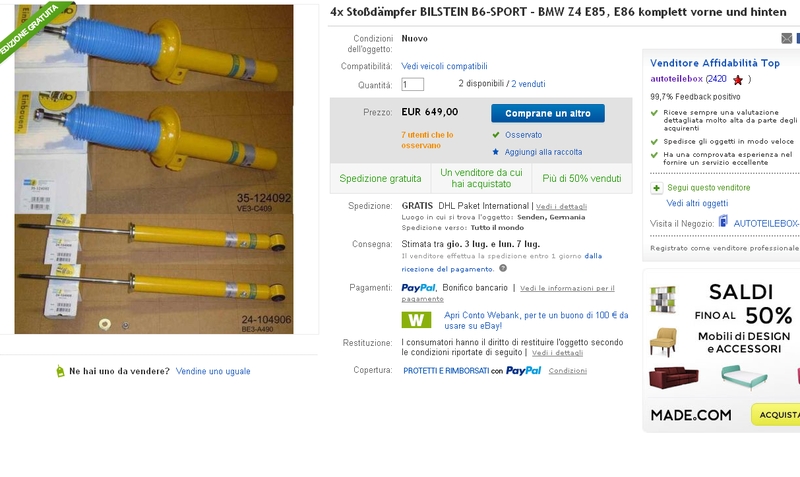This screenshot has width=800, height=477.
Task: Open Vedi veicoli compatibili link
Action: pos(444,66)
